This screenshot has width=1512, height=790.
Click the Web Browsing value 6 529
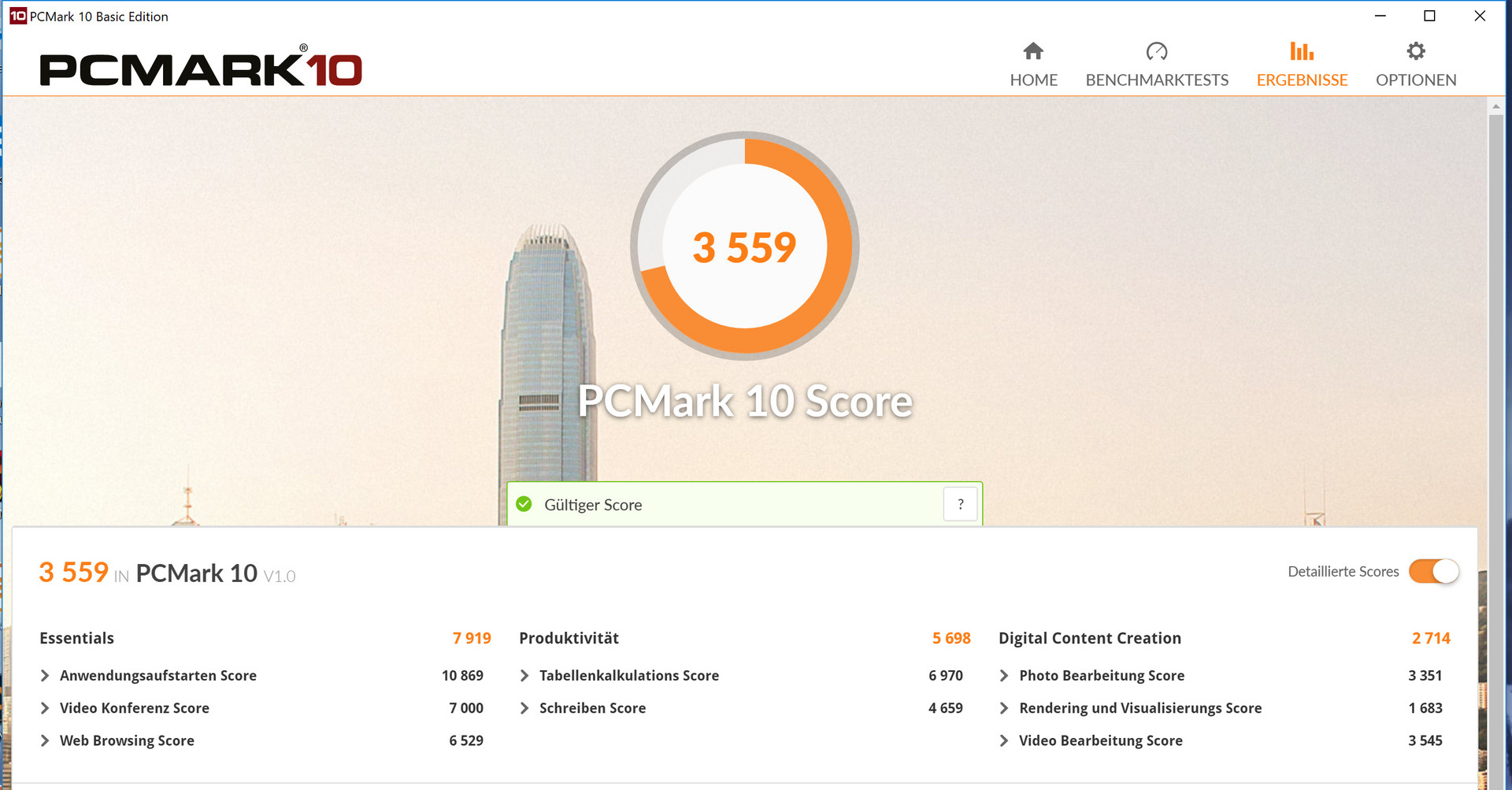point(466,740)
